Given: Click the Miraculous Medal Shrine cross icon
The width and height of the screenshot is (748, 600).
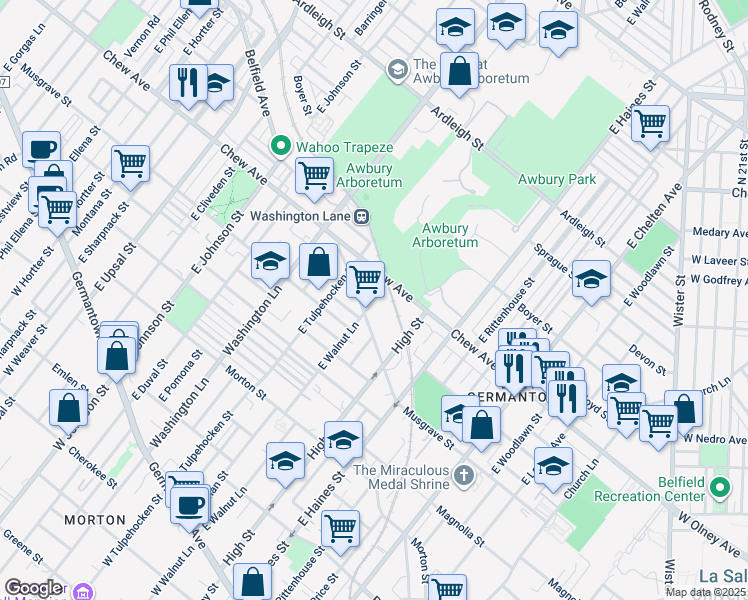Looking at the screenshot, I should point(464,475).
